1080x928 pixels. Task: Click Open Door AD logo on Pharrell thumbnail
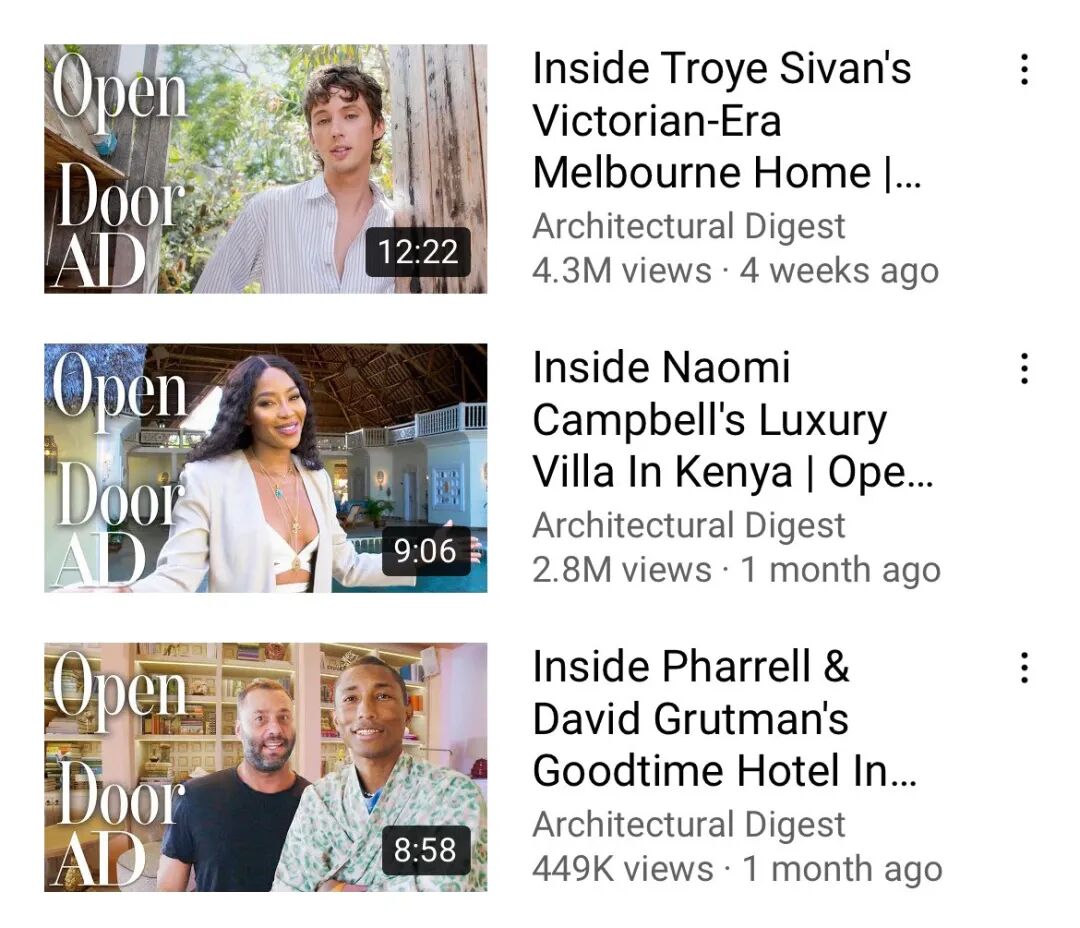pyautogui.click(x=118, y=767)
